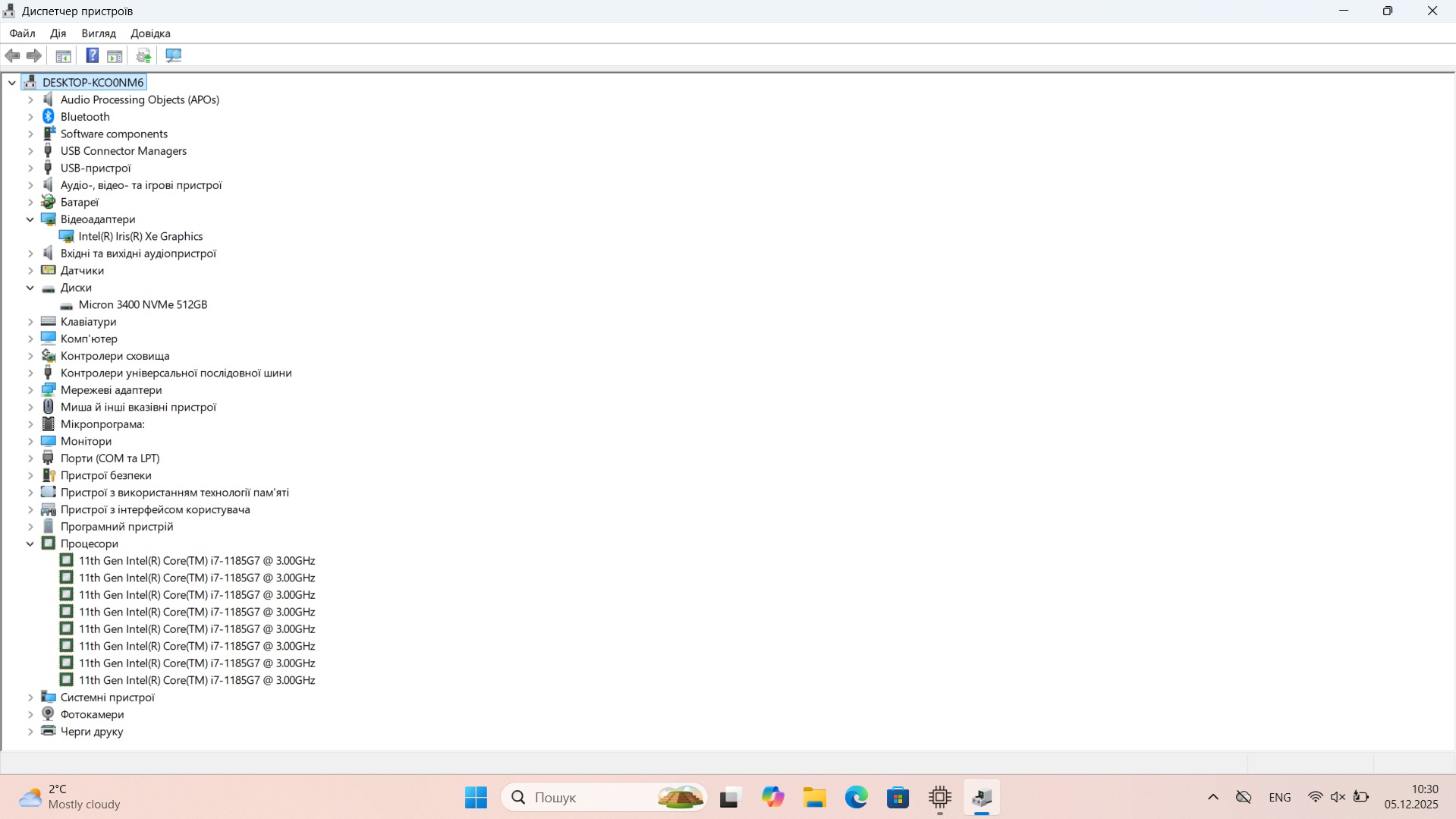Open the Дія menu

point(58,33)
